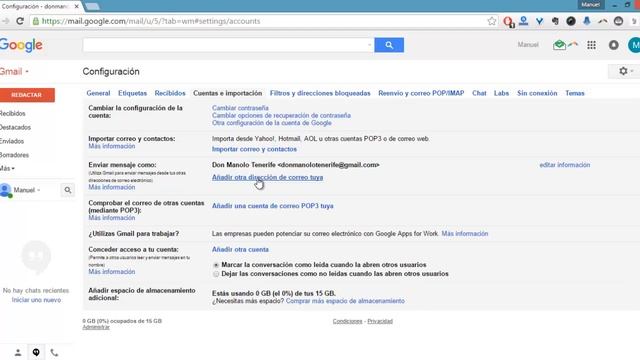Select the Configuración browser tab
Screen dimensions: 640x360
pos(39,6)
